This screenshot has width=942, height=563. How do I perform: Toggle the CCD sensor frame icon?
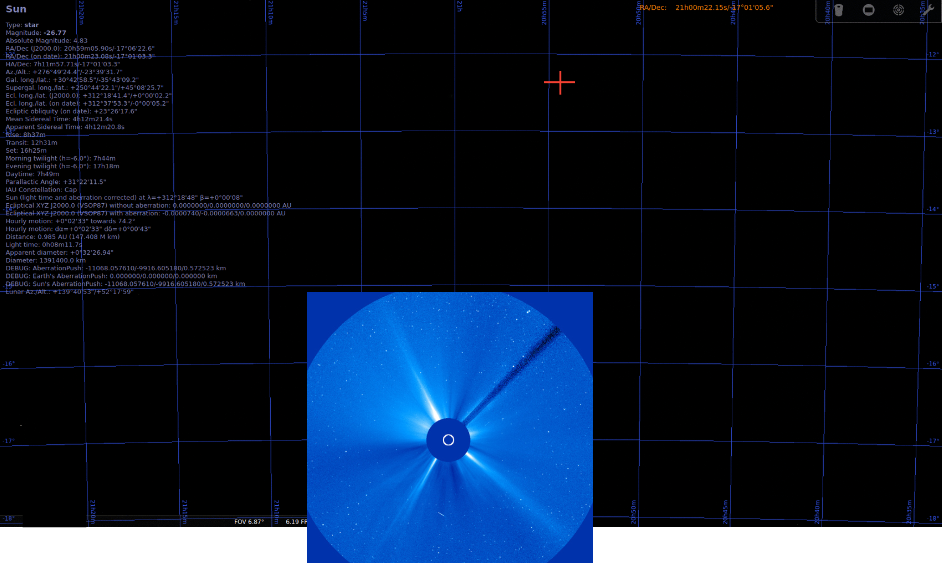869,10
